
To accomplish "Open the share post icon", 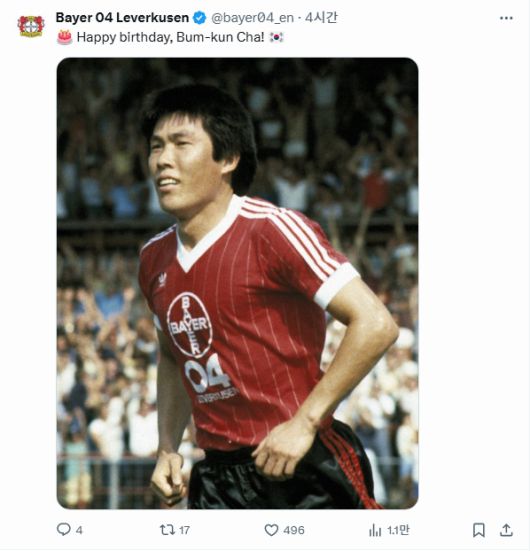I will tap(506, 530).
